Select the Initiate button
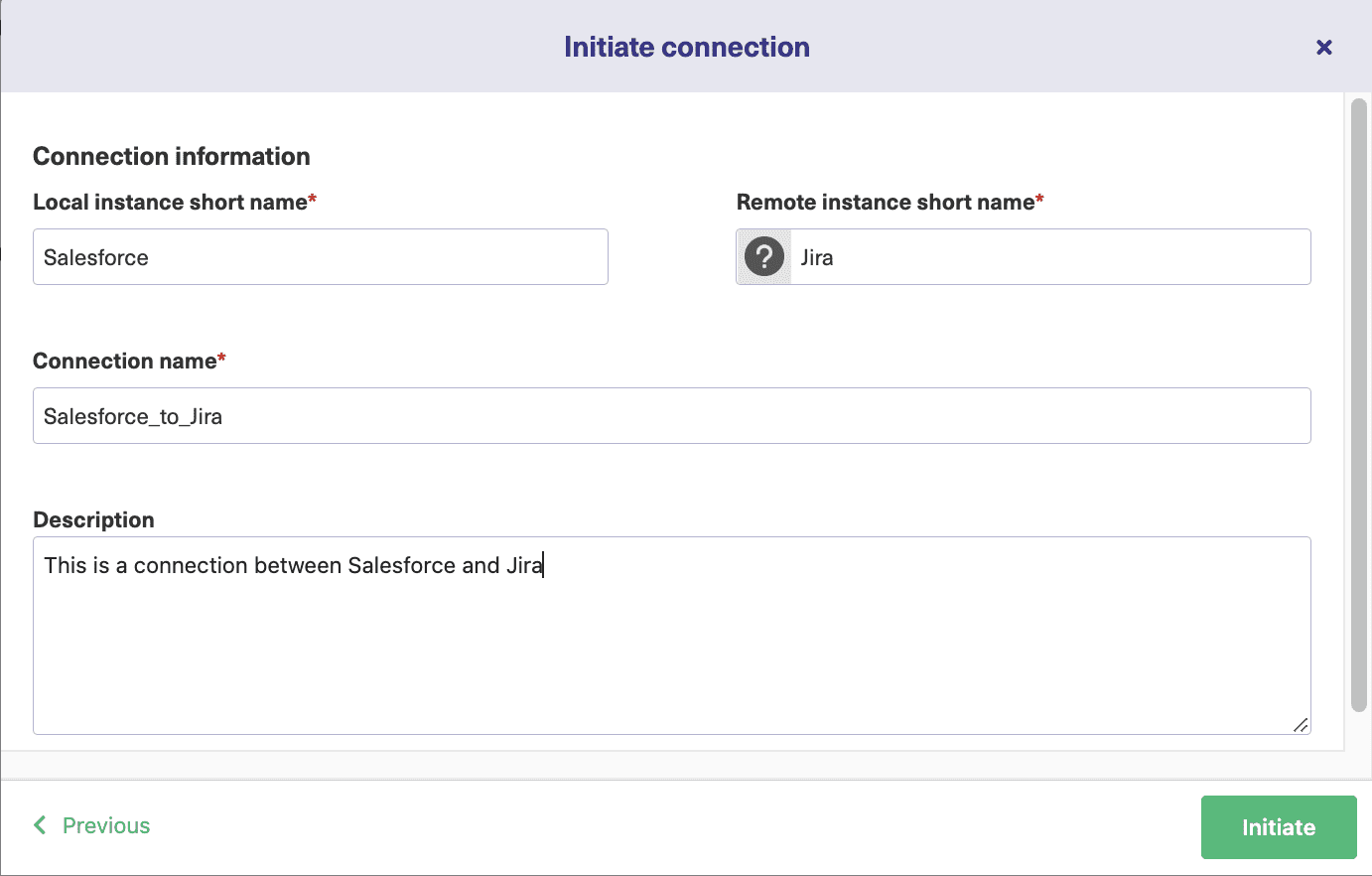The image size is (1372, 876). tap(1279, 826)
